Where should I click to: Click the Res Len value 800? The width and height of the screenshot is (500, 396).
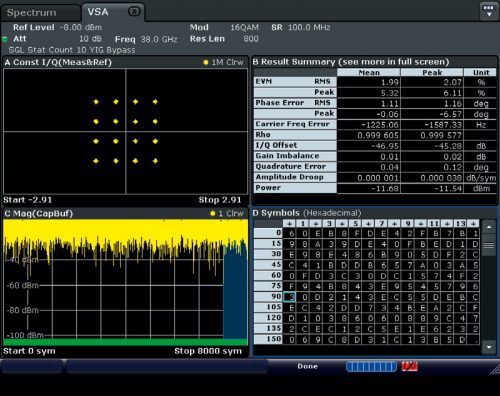tap(251, 39)
